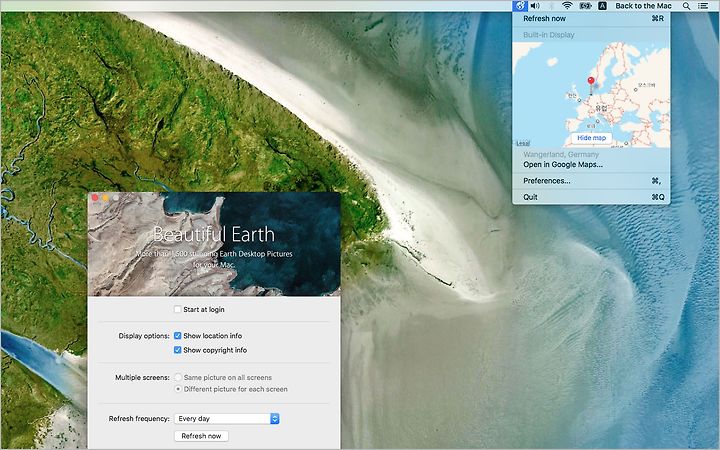Select 'Same picture on all screens' radio
This screenshot has width=720, height=450.
(178, 377)
